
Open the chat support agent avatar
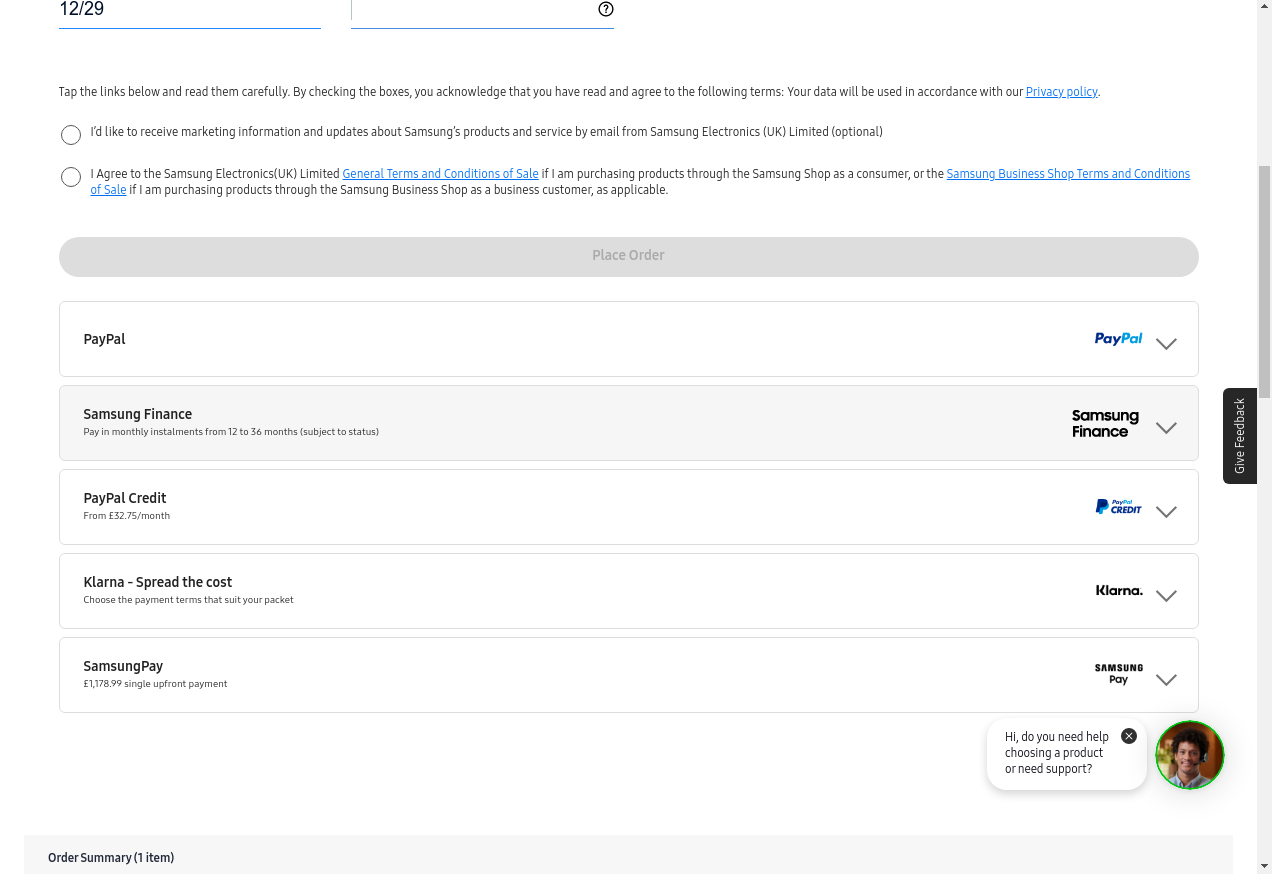[1189, 755]
